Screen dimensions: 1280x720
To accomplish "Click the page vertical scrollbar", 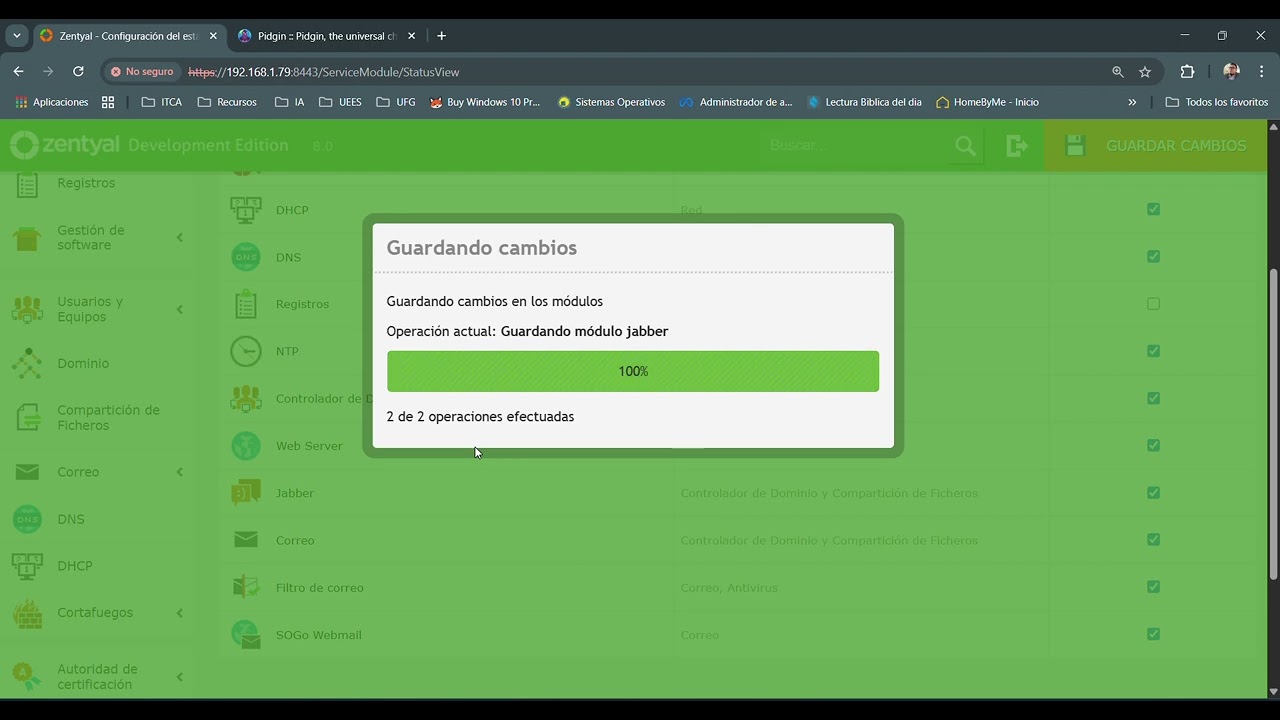I will tap(1273, 424).
